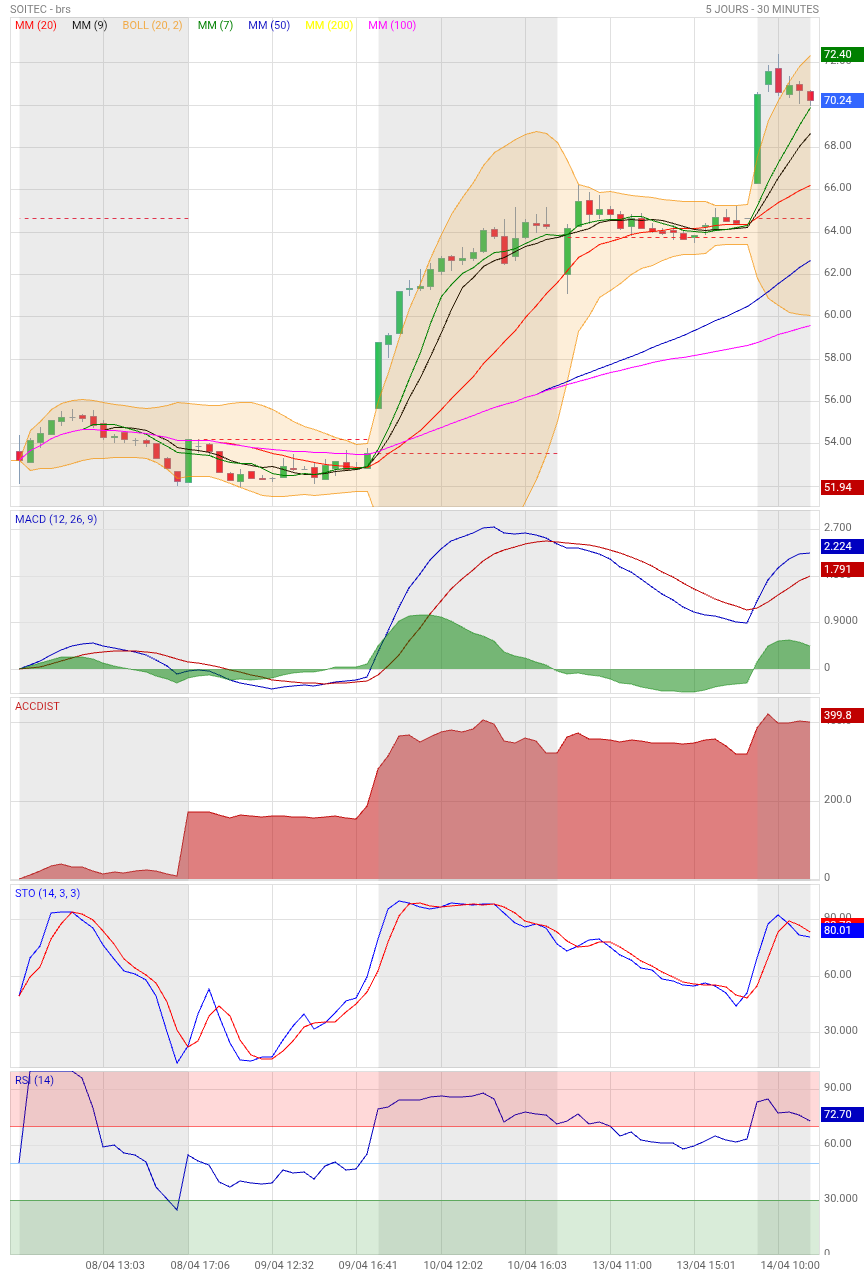Viewport: 864px width, 1275px height.
Task: Click the 2.700 MACD axis label
Action: point(837,528)
